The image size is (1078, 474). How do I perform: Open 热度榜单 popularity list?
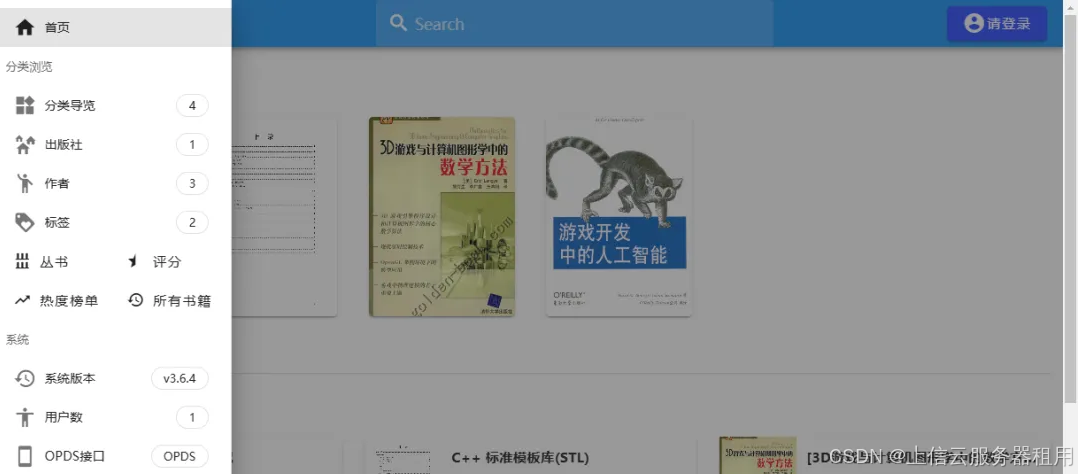[x=69, y=301]
